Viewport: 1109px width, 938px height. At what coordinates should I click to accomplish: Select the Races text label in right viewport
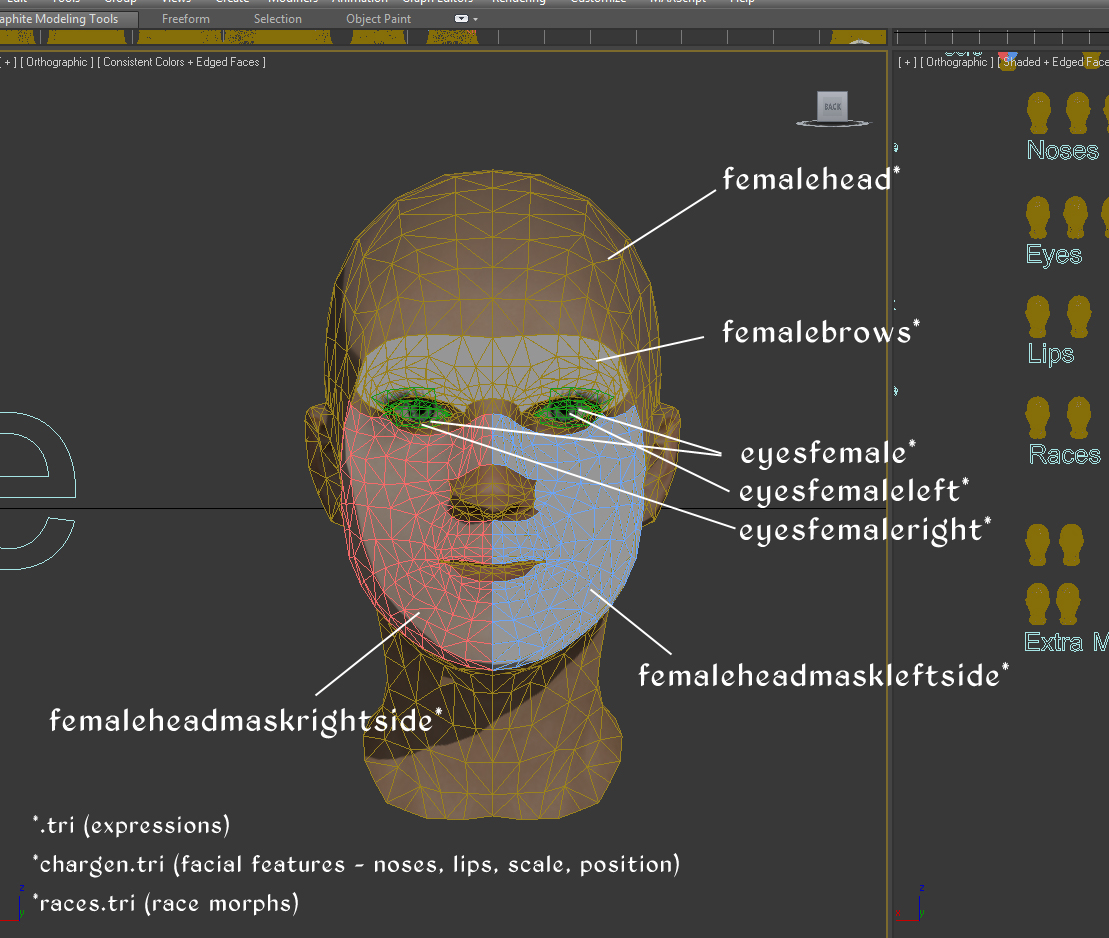tap(1064, 454)
